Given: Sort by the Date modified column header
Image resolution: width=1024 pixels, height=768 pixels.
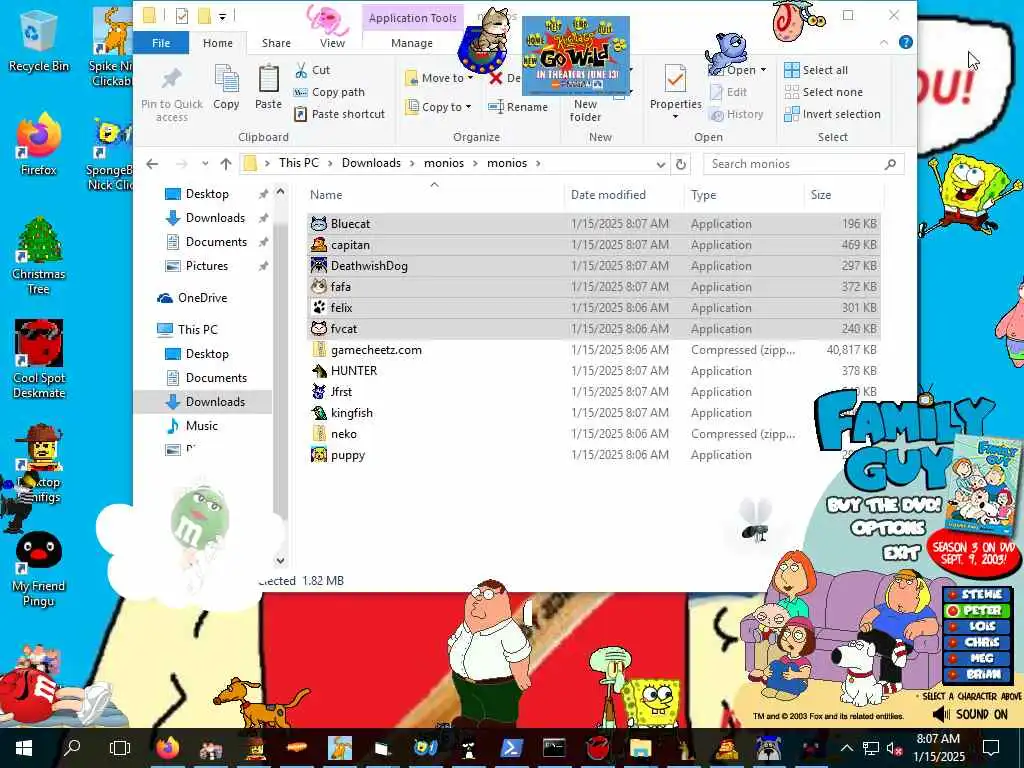Looking at the screenshot, I should pos(608,195).
